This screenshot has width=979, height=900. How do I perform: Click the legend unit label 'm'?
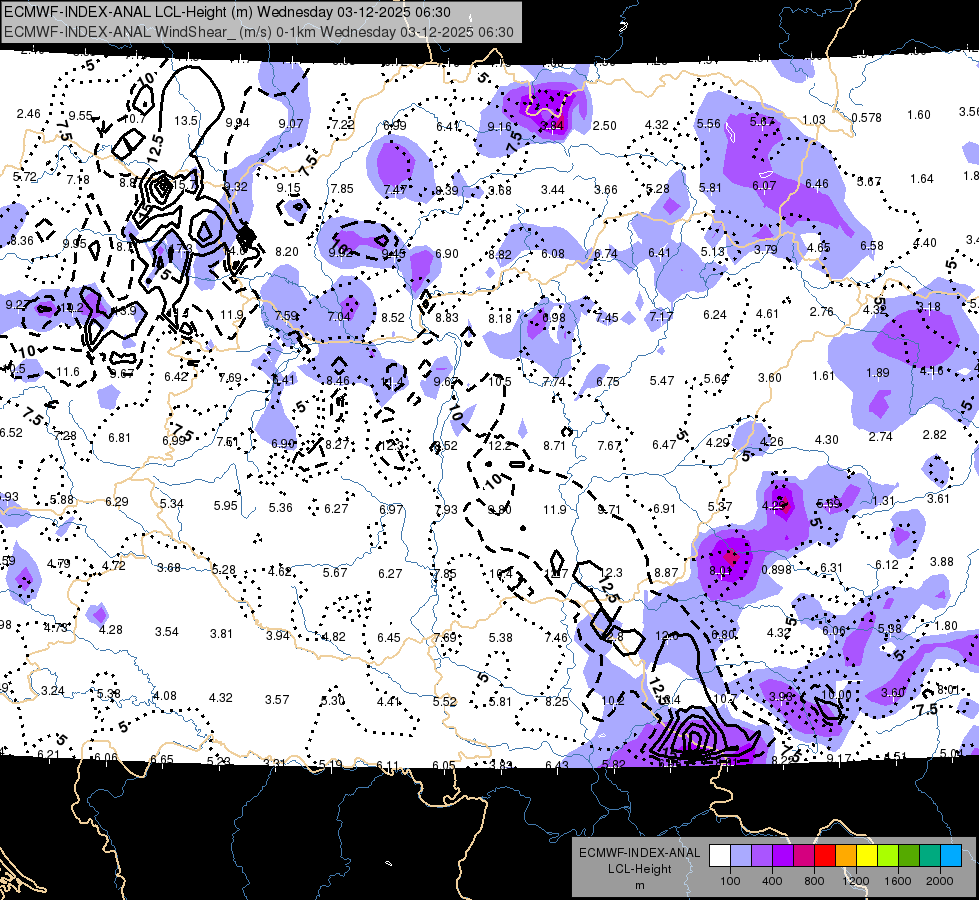tap(639, 885)
